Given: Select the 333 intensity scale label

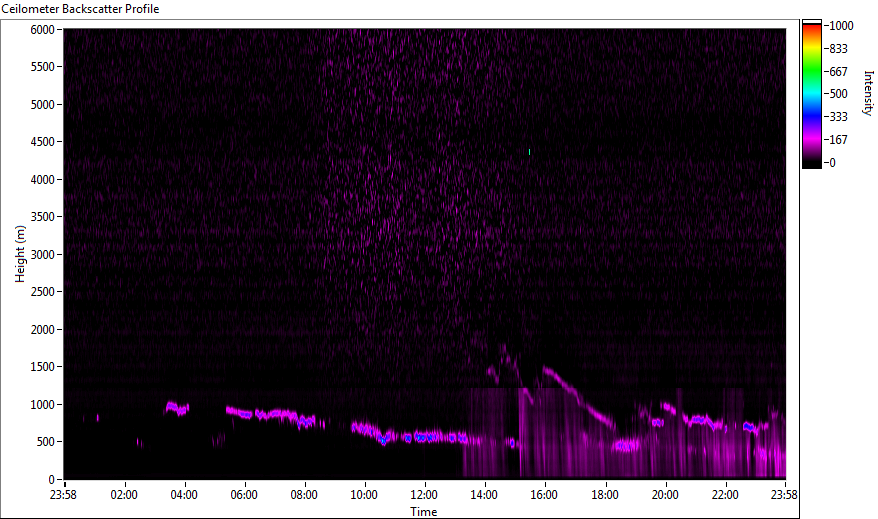Looking at the screenshot, I should [x=838, y=117].
